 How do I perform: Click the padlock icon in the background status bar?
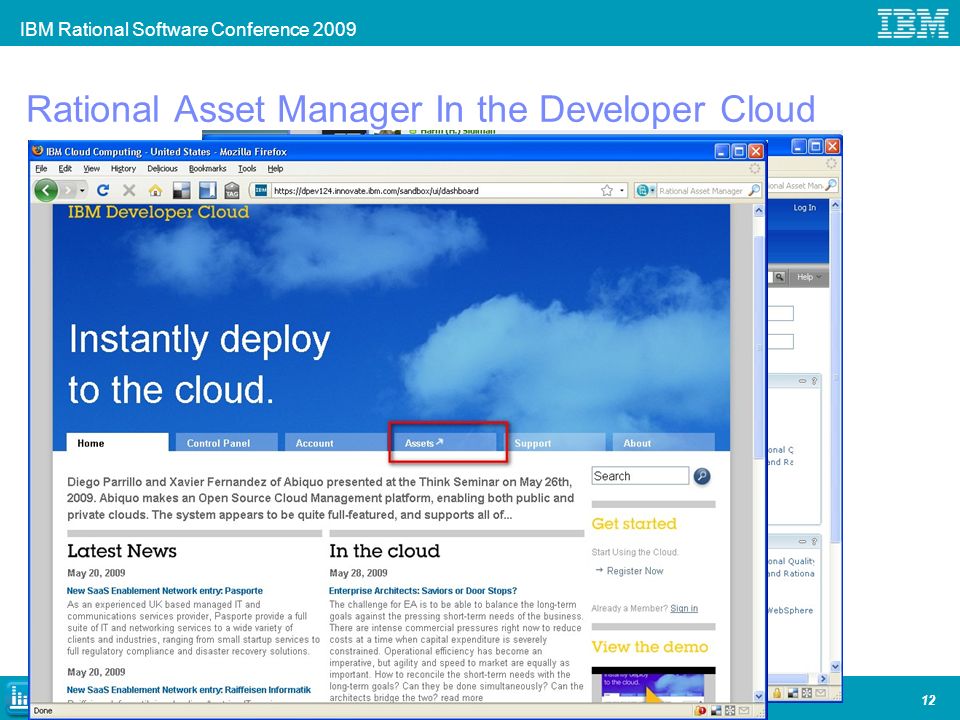(x=777, y=693)
